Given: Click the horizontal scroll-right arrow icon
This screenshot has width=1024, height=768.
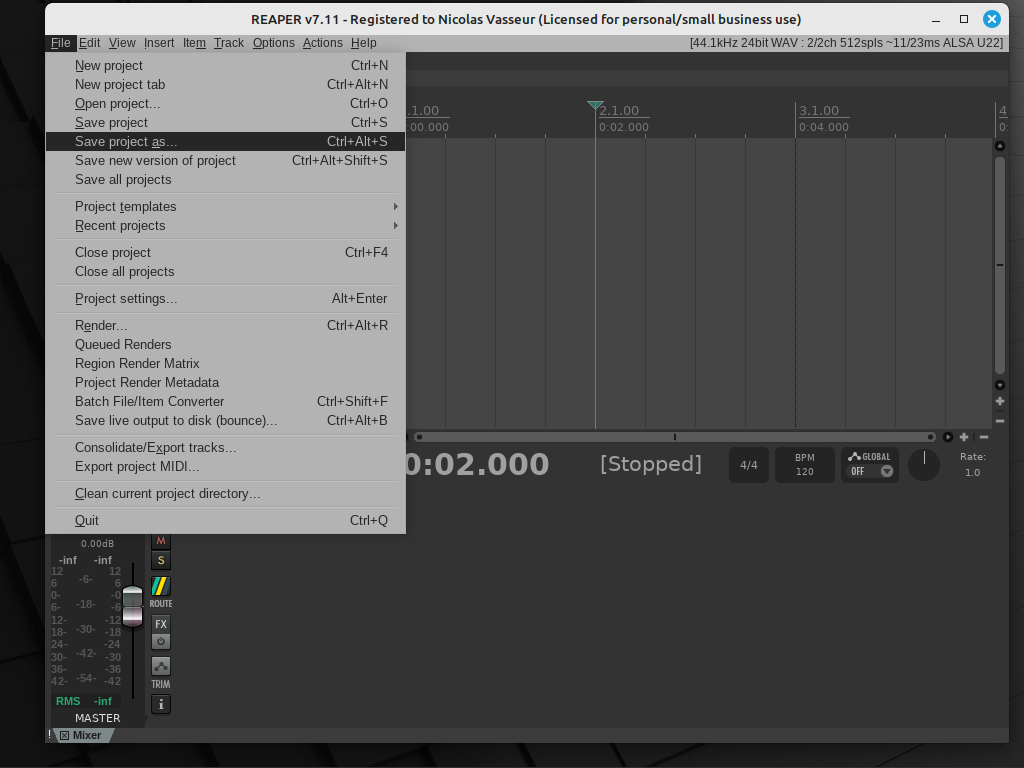Looking at the screenshot, I should pyautogui.click(x=948, y=437).
